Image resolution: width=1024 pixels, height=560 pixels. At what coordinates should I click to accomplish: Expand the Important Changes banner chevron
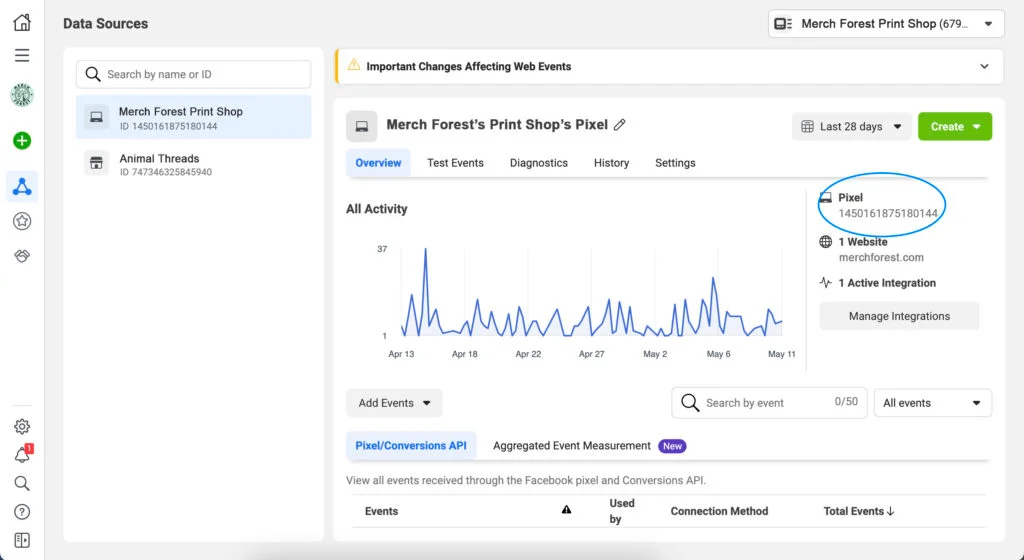click(x=984, y=67)
